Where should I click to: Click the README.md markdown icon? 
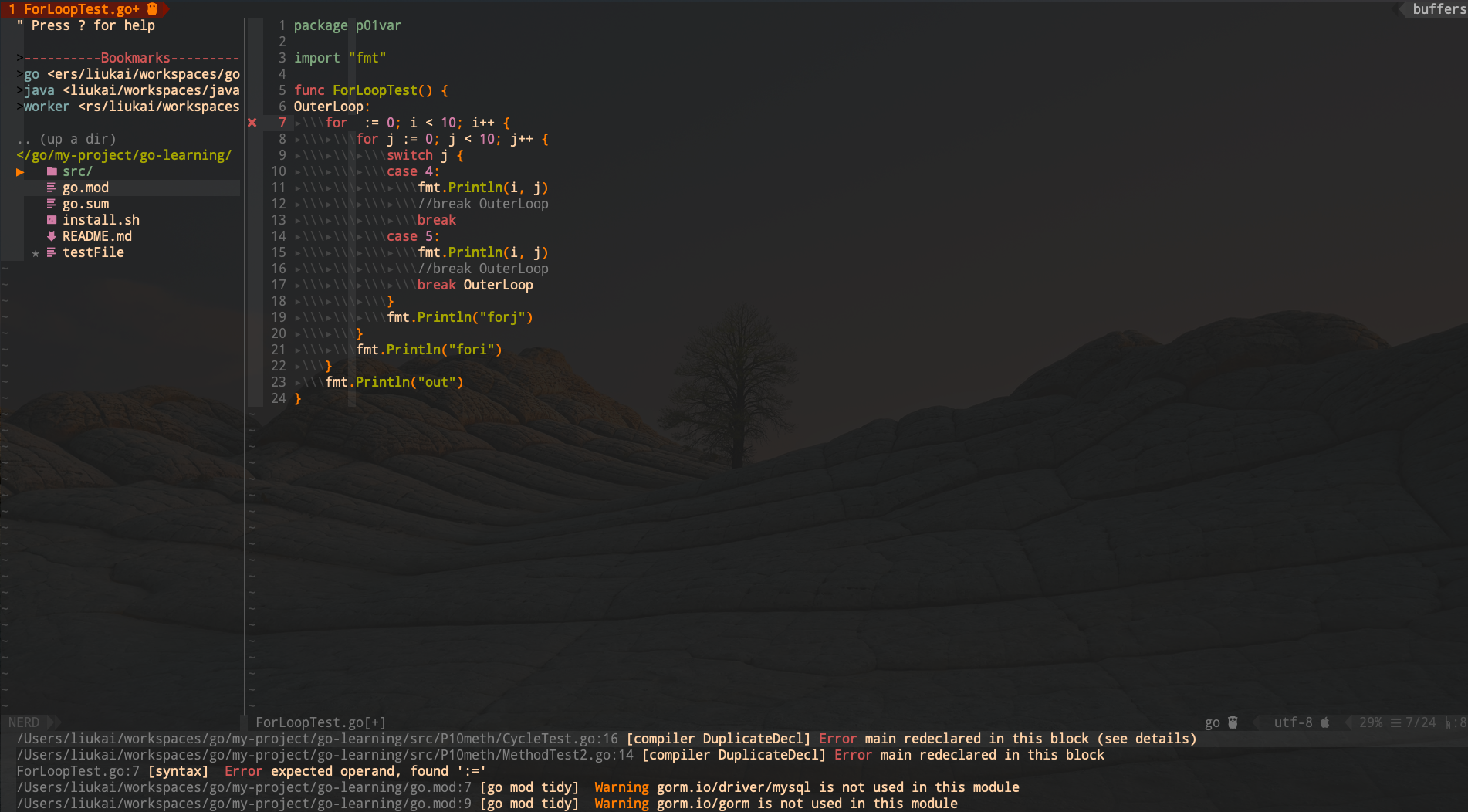(x=52, y=236)
